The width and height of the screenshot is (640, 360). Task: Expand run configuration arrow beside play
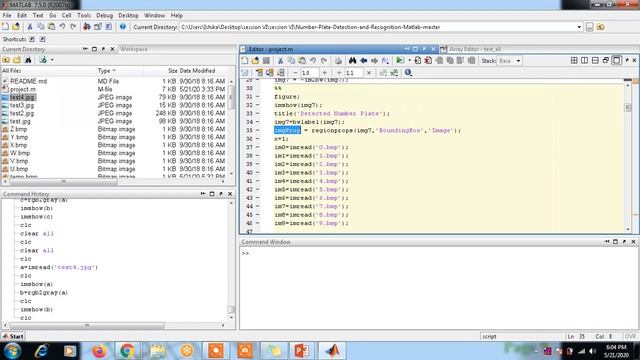coord(409,61)
